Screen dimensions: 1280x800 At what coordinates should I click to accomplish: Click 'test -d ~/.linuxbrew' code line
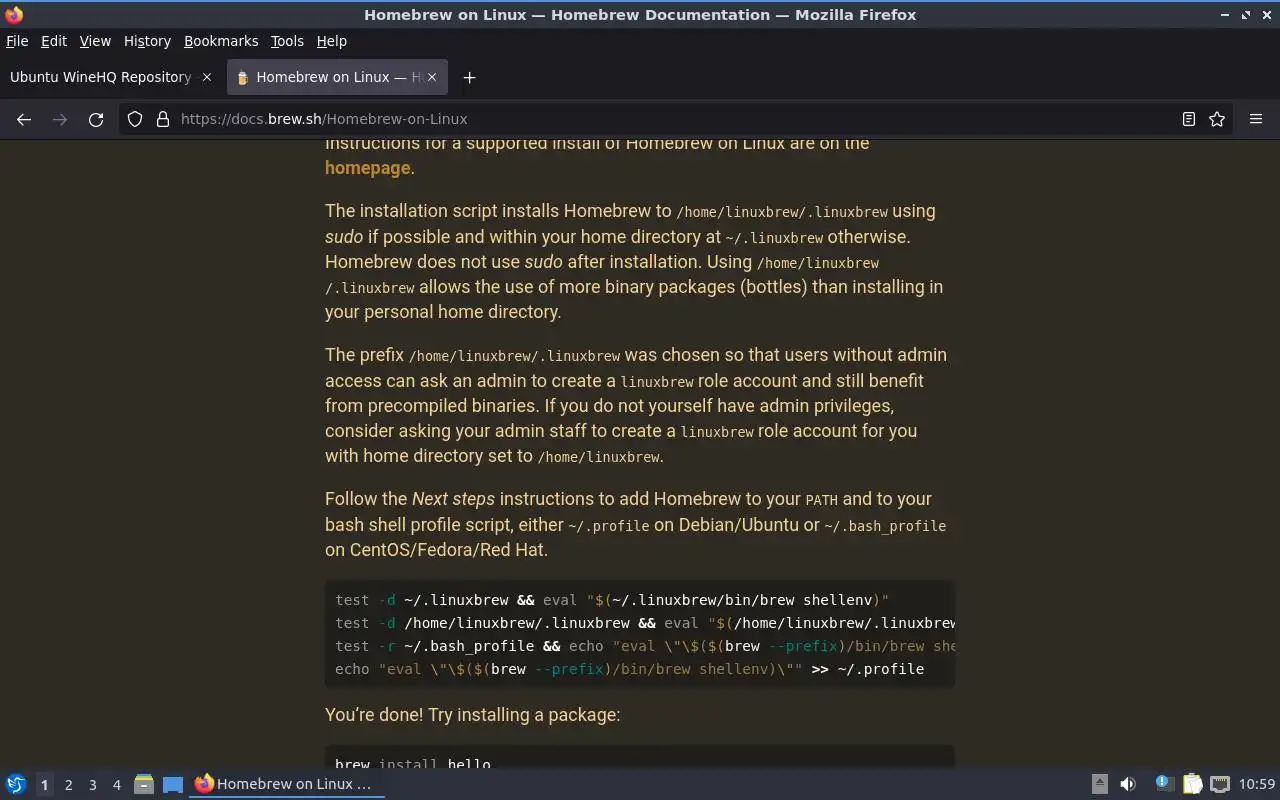coord(612,600)
